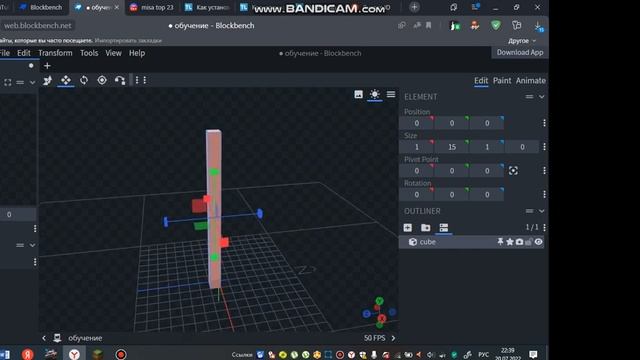
Task: Click web.blockbench.net address bar
Action: tap(38, 25)
